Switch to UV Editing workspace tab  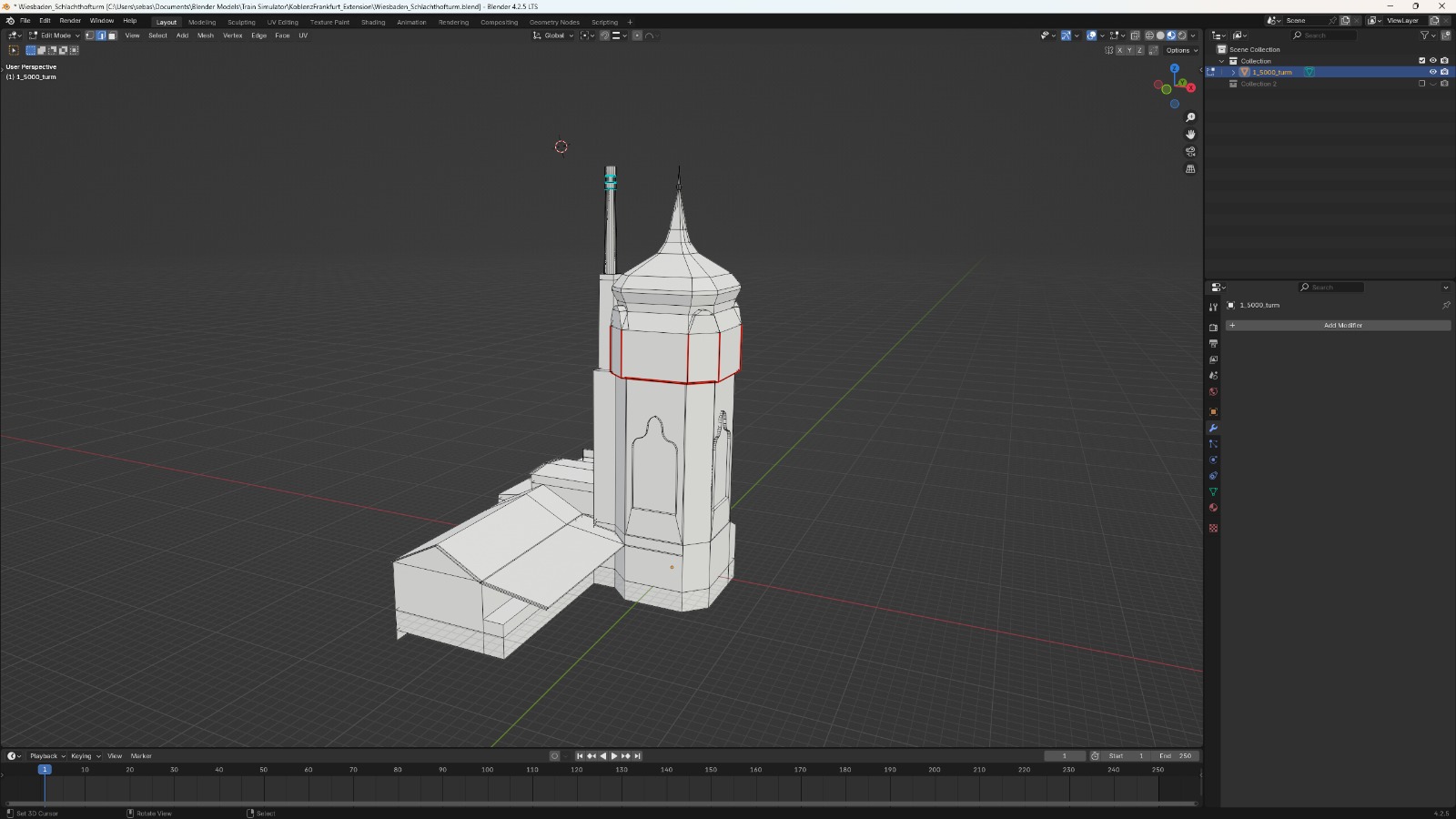282,22
